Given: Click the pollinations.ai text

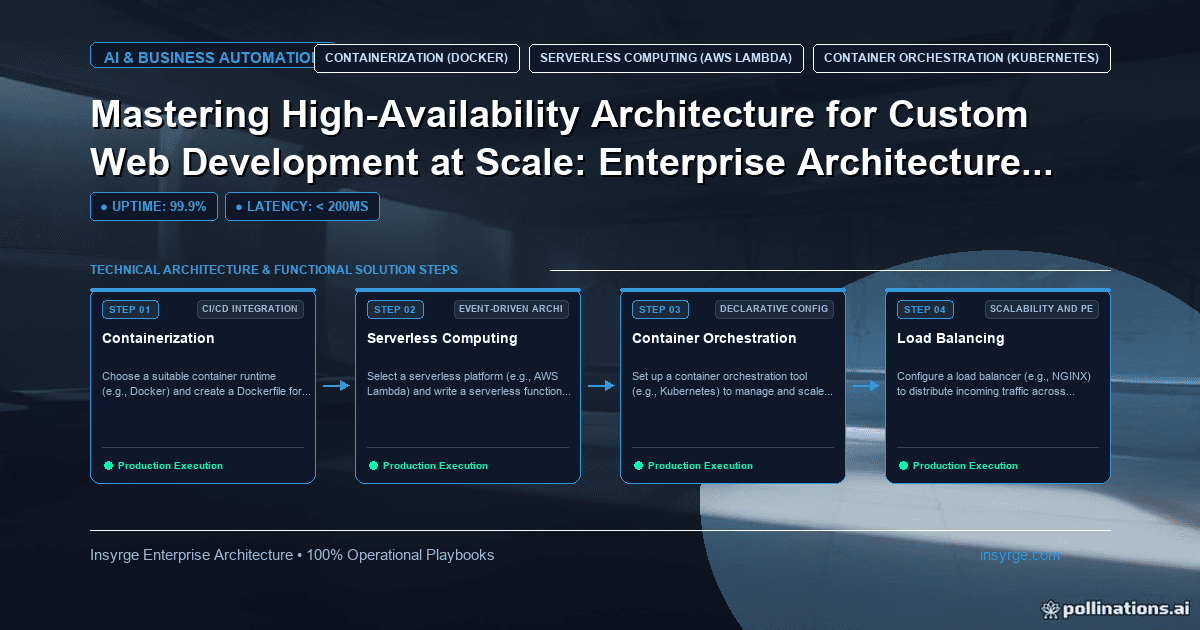Looking at the screenshot, I should click(x=1126, y=608).
